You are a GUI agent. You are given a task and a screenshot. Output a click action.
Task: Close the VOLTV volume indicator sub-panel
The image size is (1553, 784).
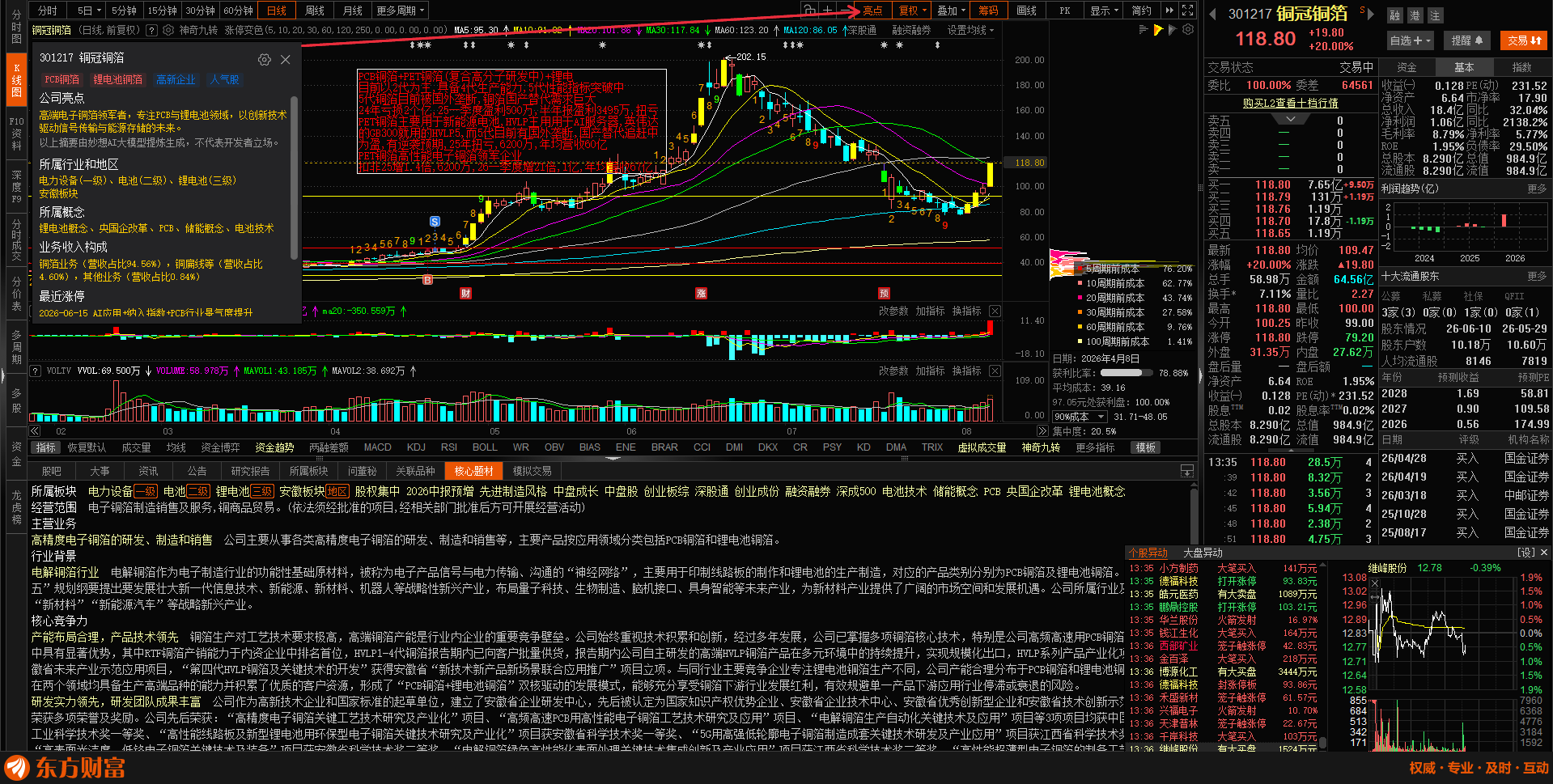coord(995,371)
